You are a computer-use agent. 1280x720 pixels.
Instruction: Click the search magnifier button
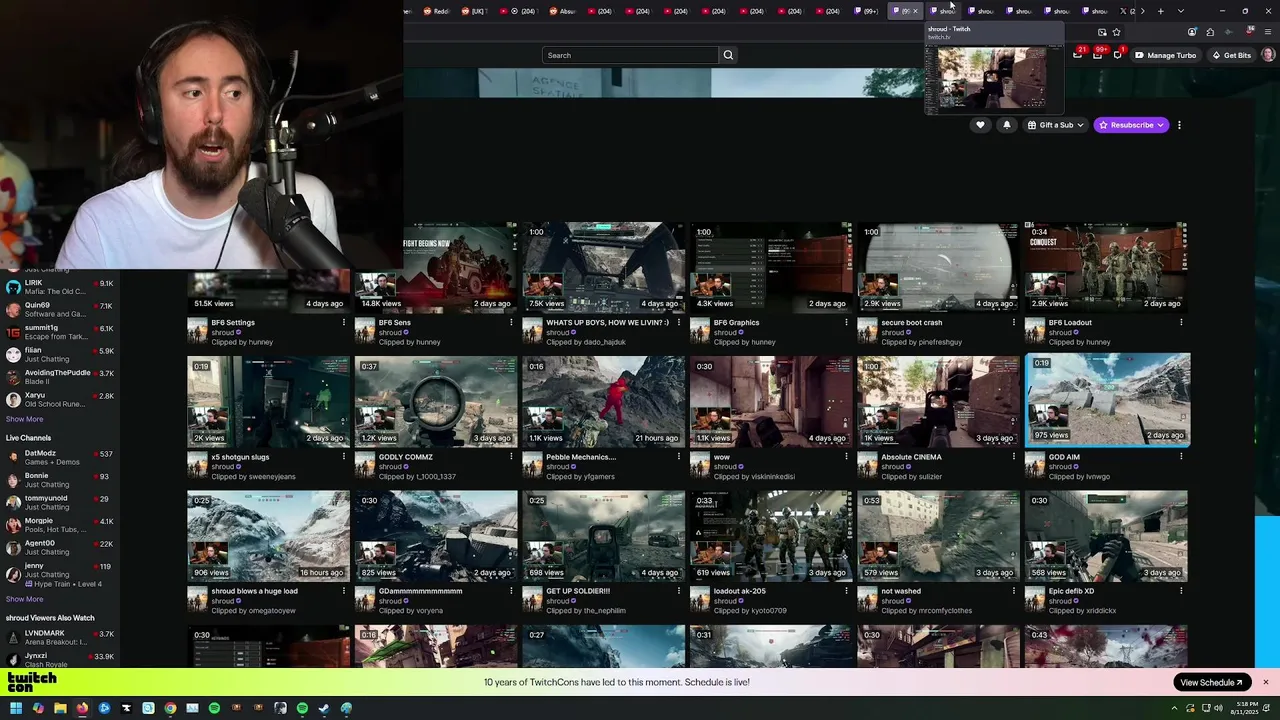tap(728, 55)
